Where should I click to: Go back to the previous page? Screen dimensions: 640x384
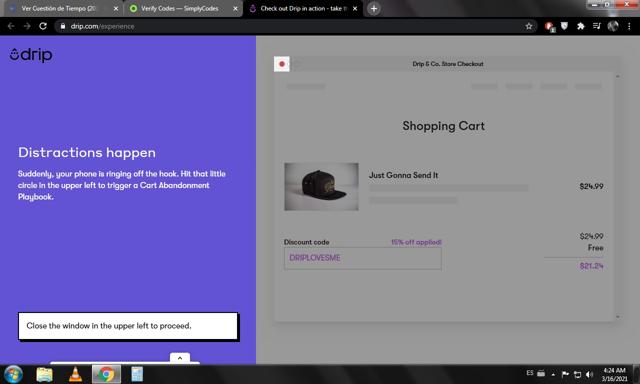(x=11, y=26)
